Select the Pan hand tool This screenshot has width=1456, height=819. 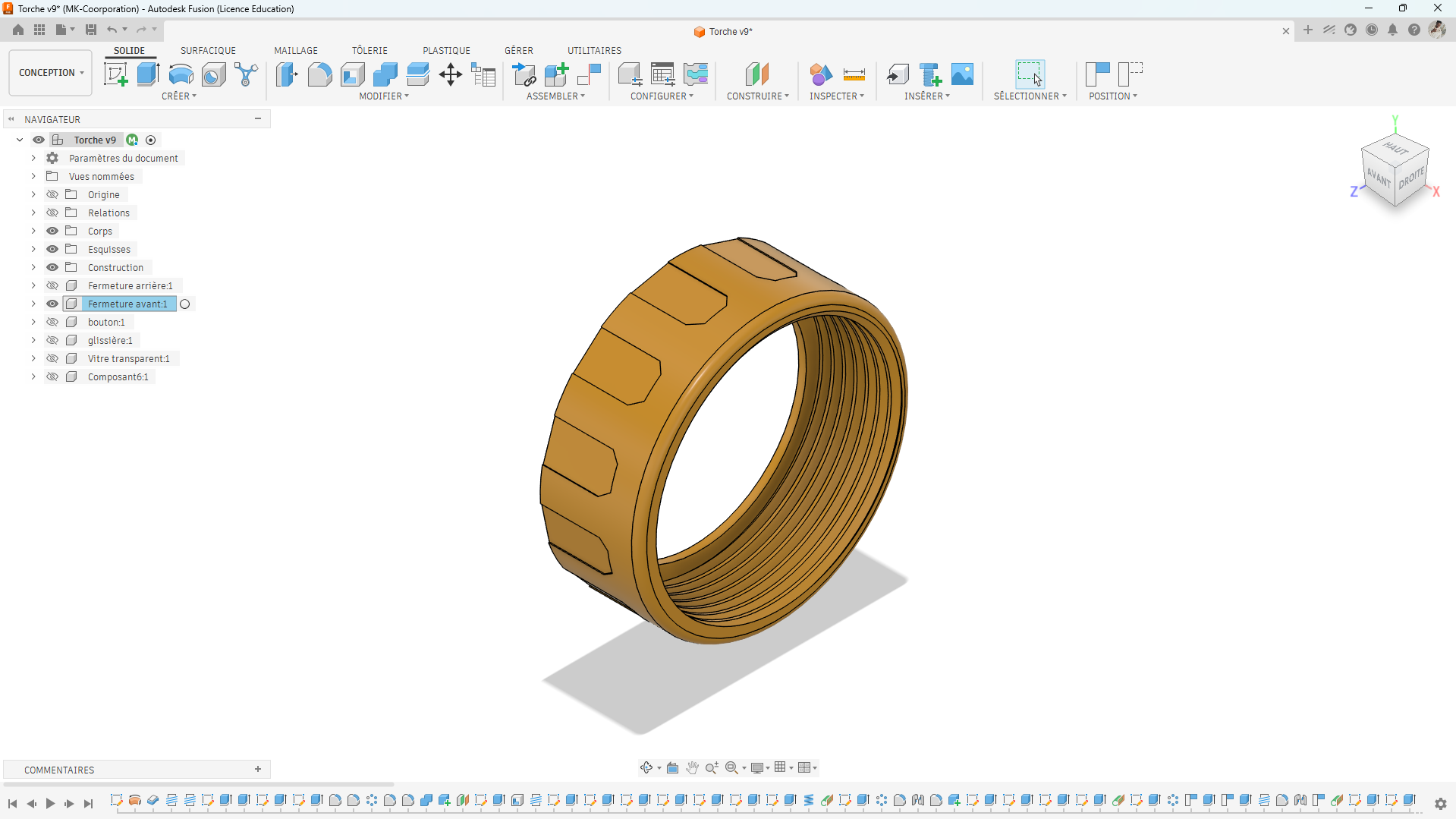click(x=692, y=767)
